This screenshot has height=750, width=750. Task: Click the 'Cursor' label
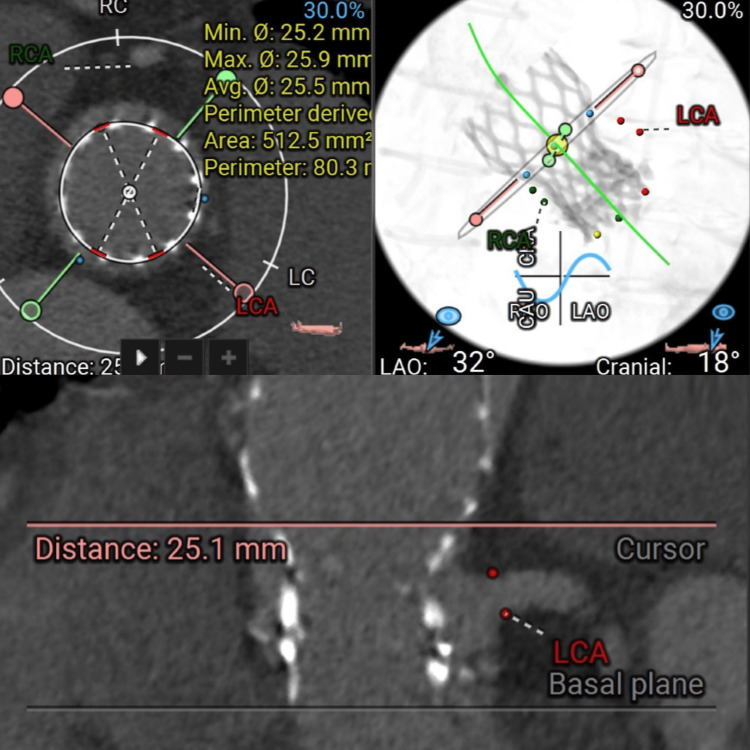(x=661, y=549)
